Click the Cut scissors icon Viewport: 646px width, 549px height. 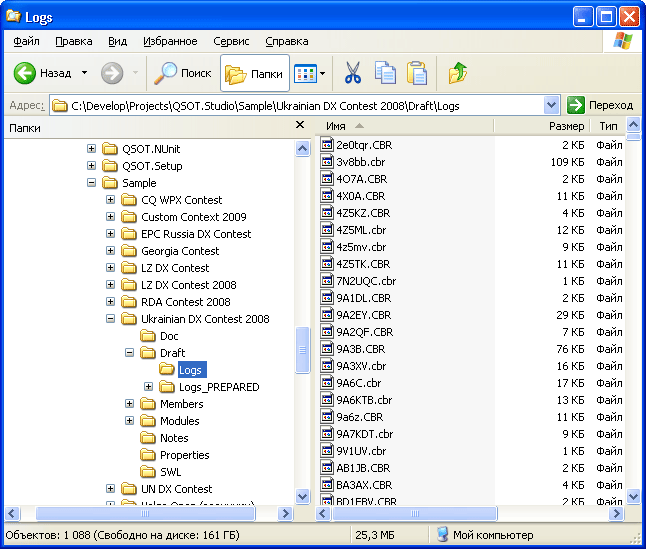pos(352,73)
